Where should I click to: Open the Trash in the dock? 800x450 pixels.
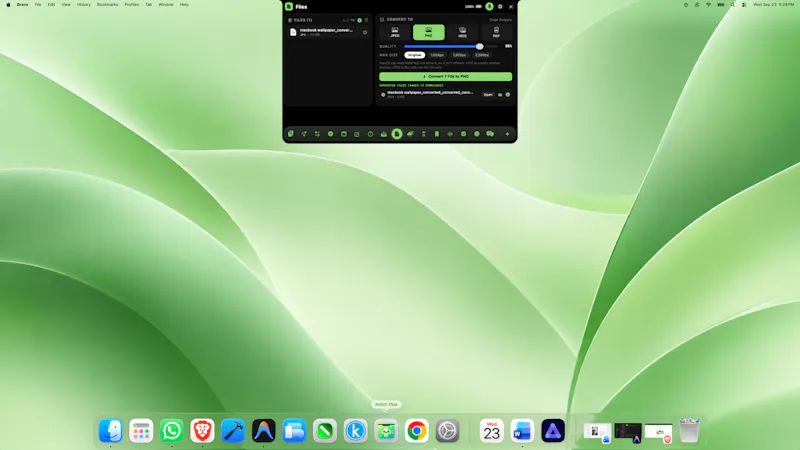click(689, 431)
